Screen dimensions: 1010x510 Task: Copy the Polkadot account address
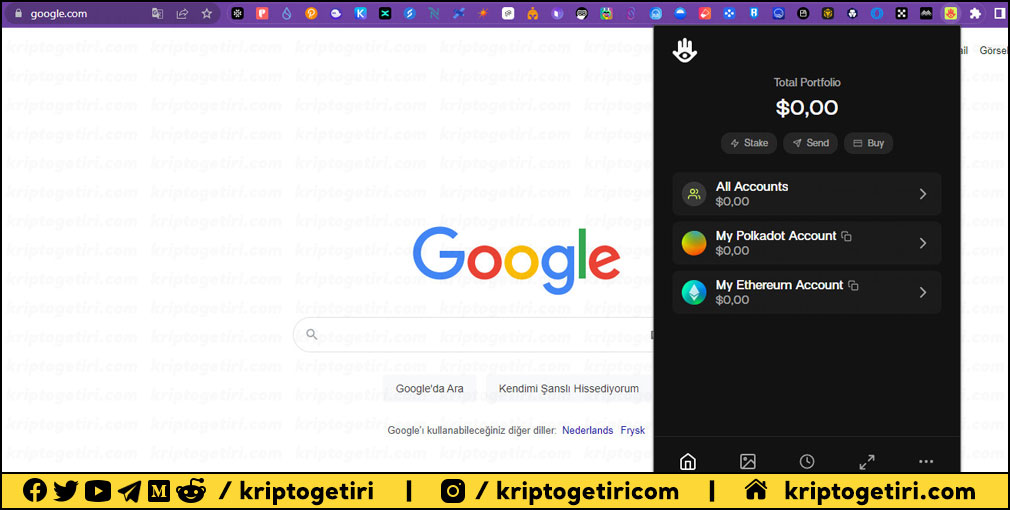pos(846,236)
